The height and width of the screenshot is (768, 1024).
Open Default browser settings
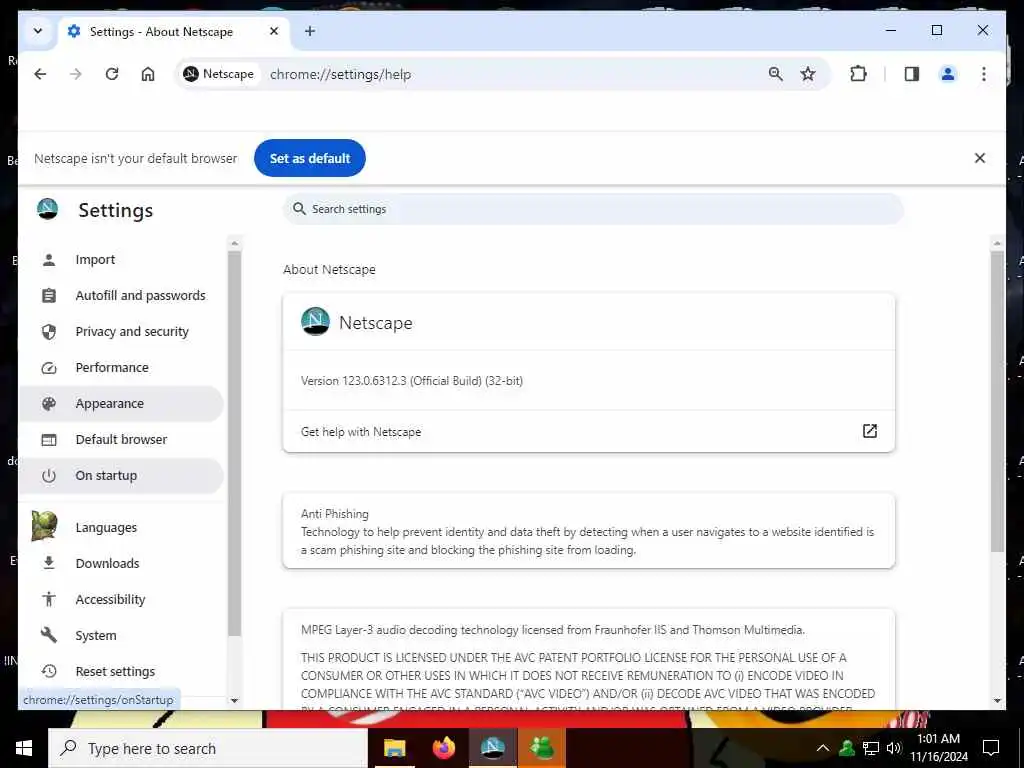coord(121,440)
